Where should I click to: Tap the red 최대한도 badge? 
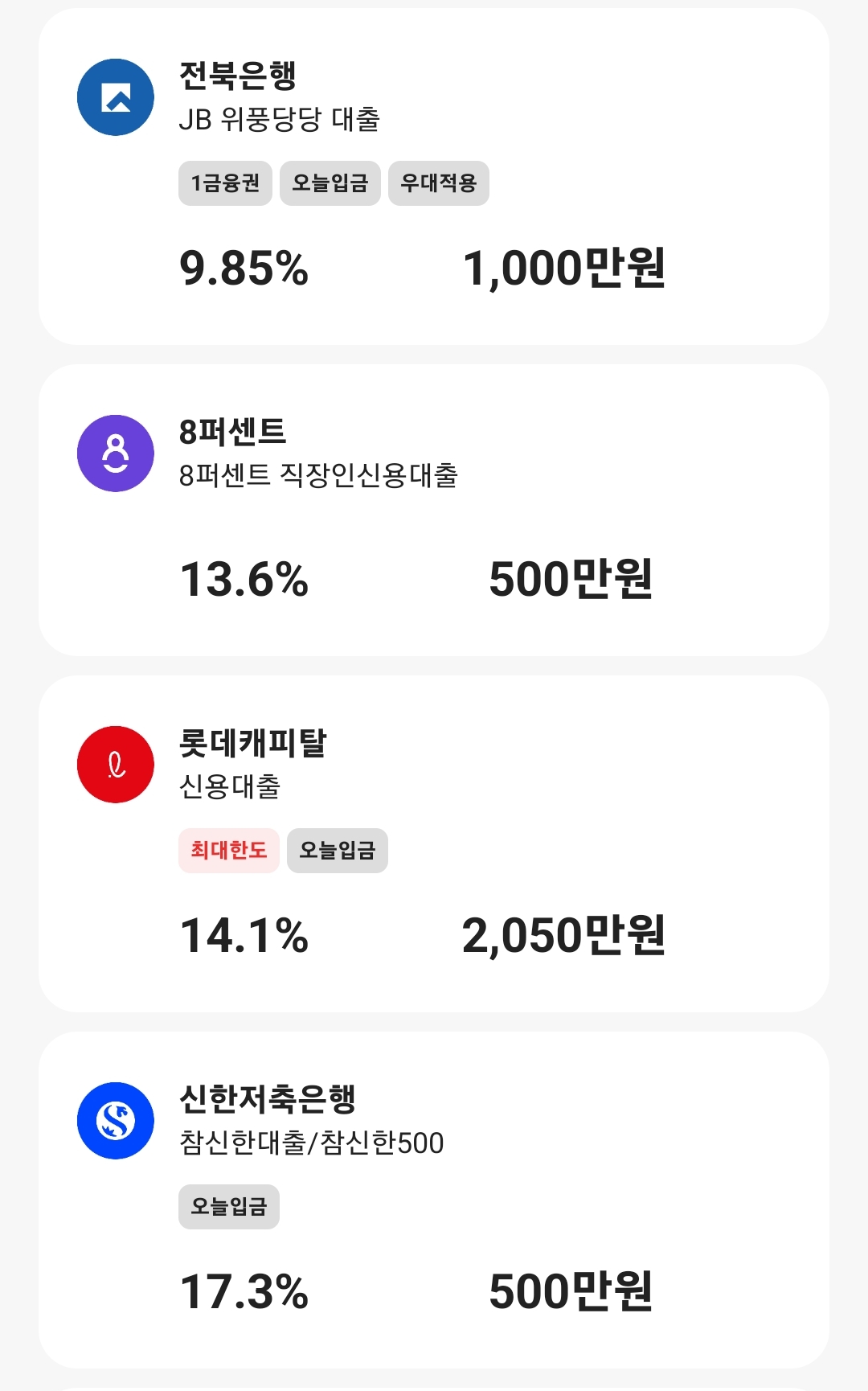tap(229, 851)
